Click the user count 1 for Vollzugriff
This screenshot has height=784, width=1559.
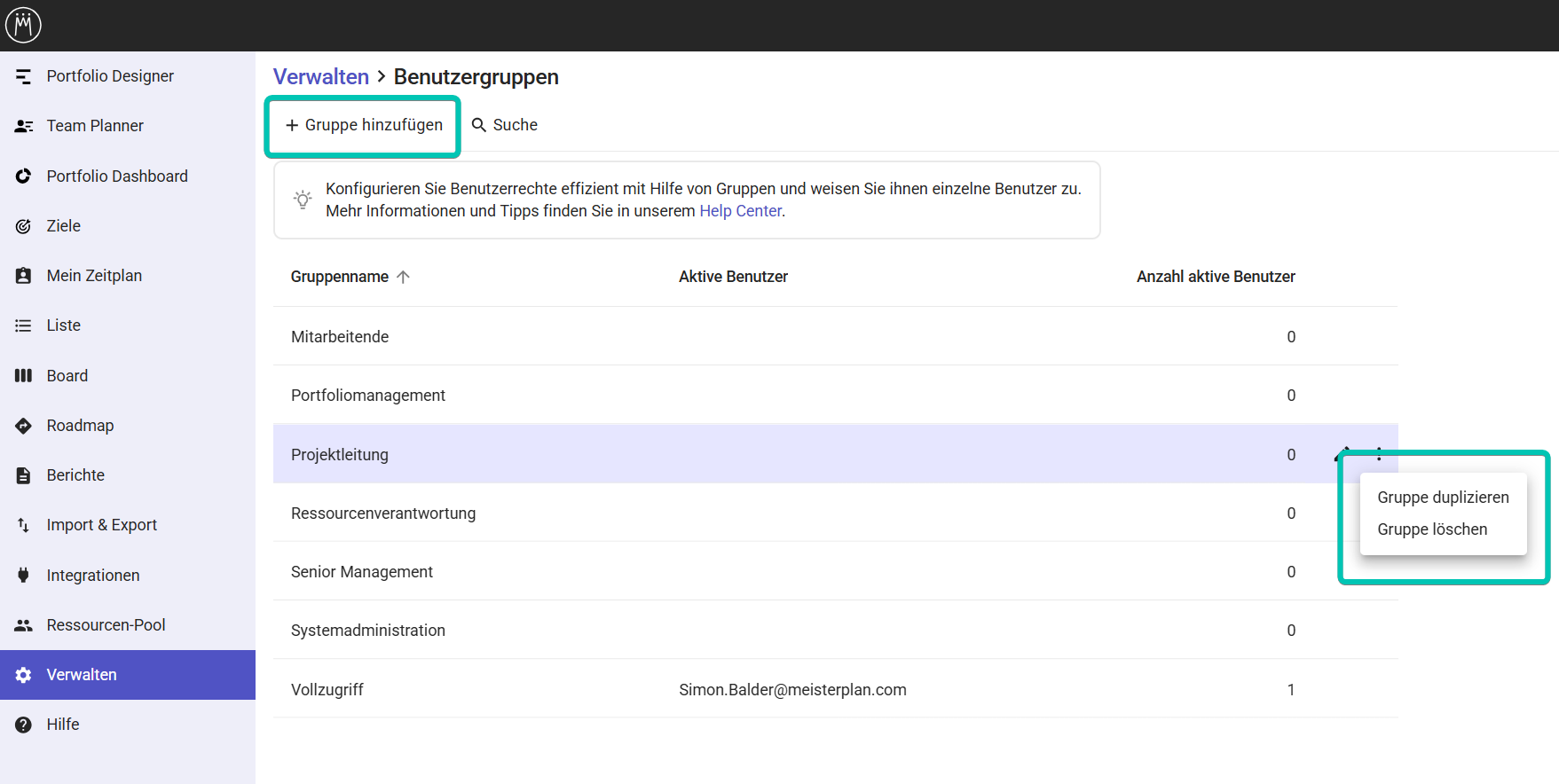[x=1291, y=690]
